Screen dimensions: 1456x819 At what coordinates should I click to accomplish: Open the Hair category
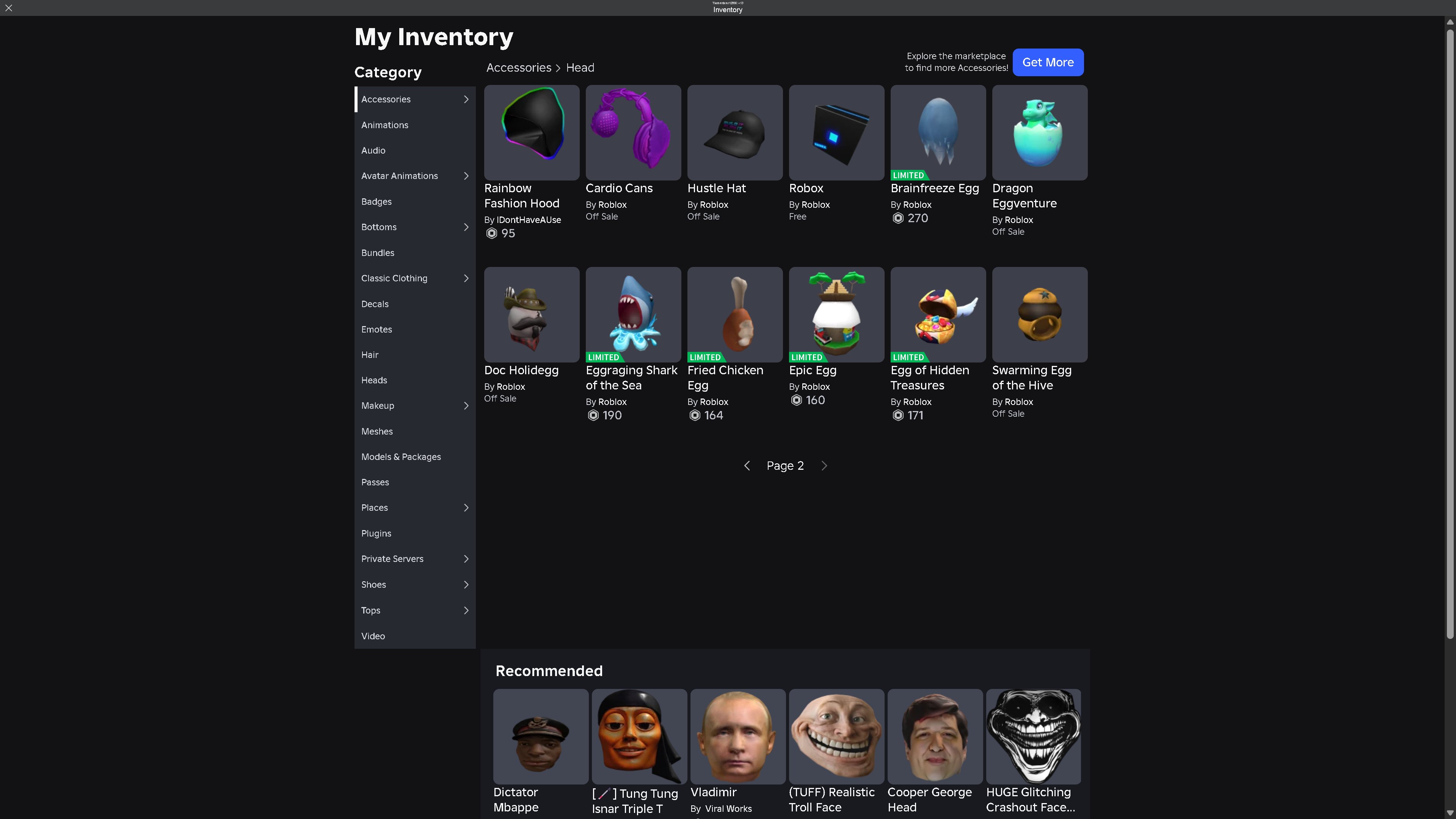click(415, 355)
